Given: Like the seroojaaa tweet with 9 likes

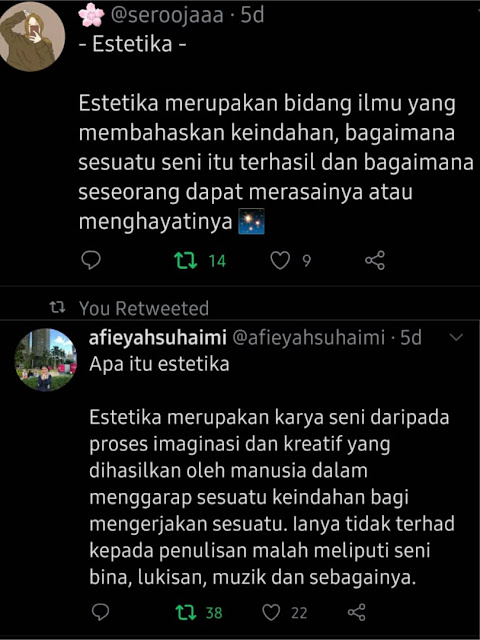Looking at the screenshot, I should 280,260.
